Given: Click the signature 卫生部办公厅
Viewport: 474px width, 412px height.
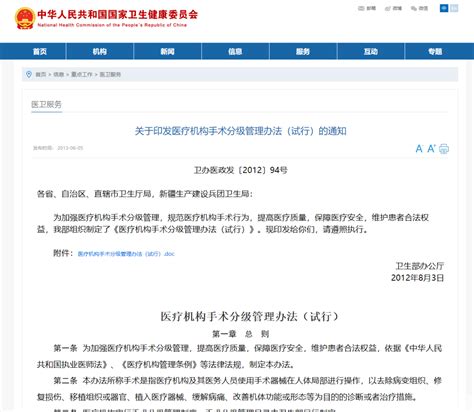Looking at the screenshot, I should pos(419,266).
